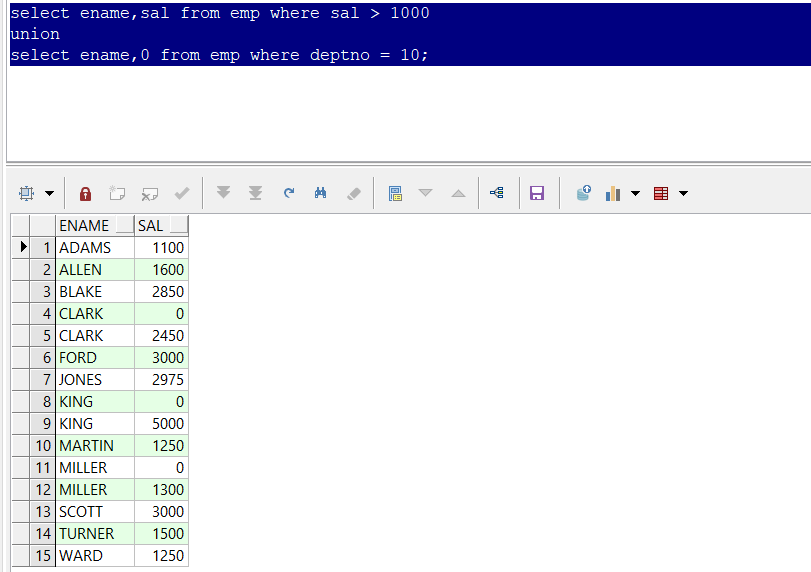This screenshot has width=811, height=572.
Task: Click the salary value 2850
Action: 161,292
